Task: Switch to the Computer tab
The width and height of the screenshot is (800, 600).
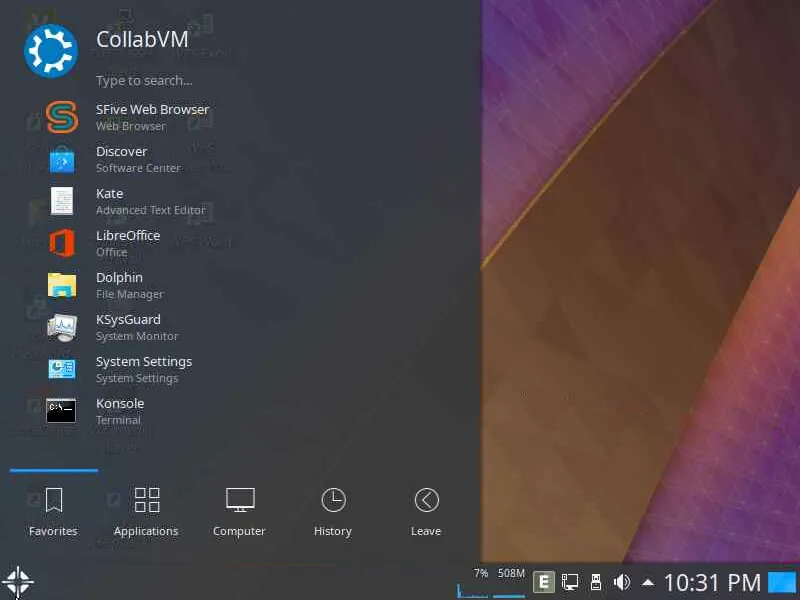Action: pos(239,512)
